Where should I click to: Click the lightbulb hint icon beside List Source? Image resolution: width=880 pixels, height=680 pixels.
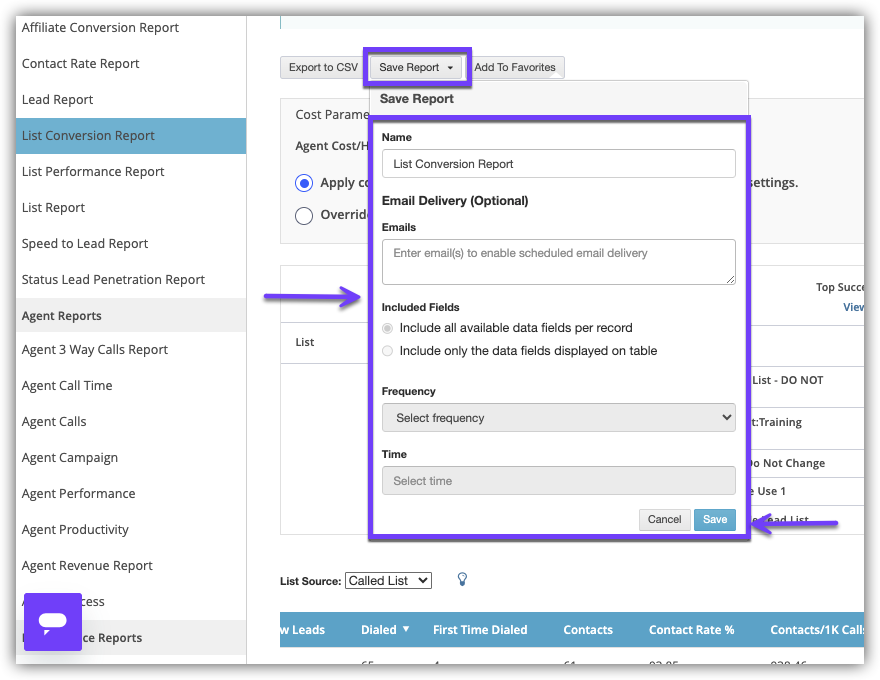462,580
